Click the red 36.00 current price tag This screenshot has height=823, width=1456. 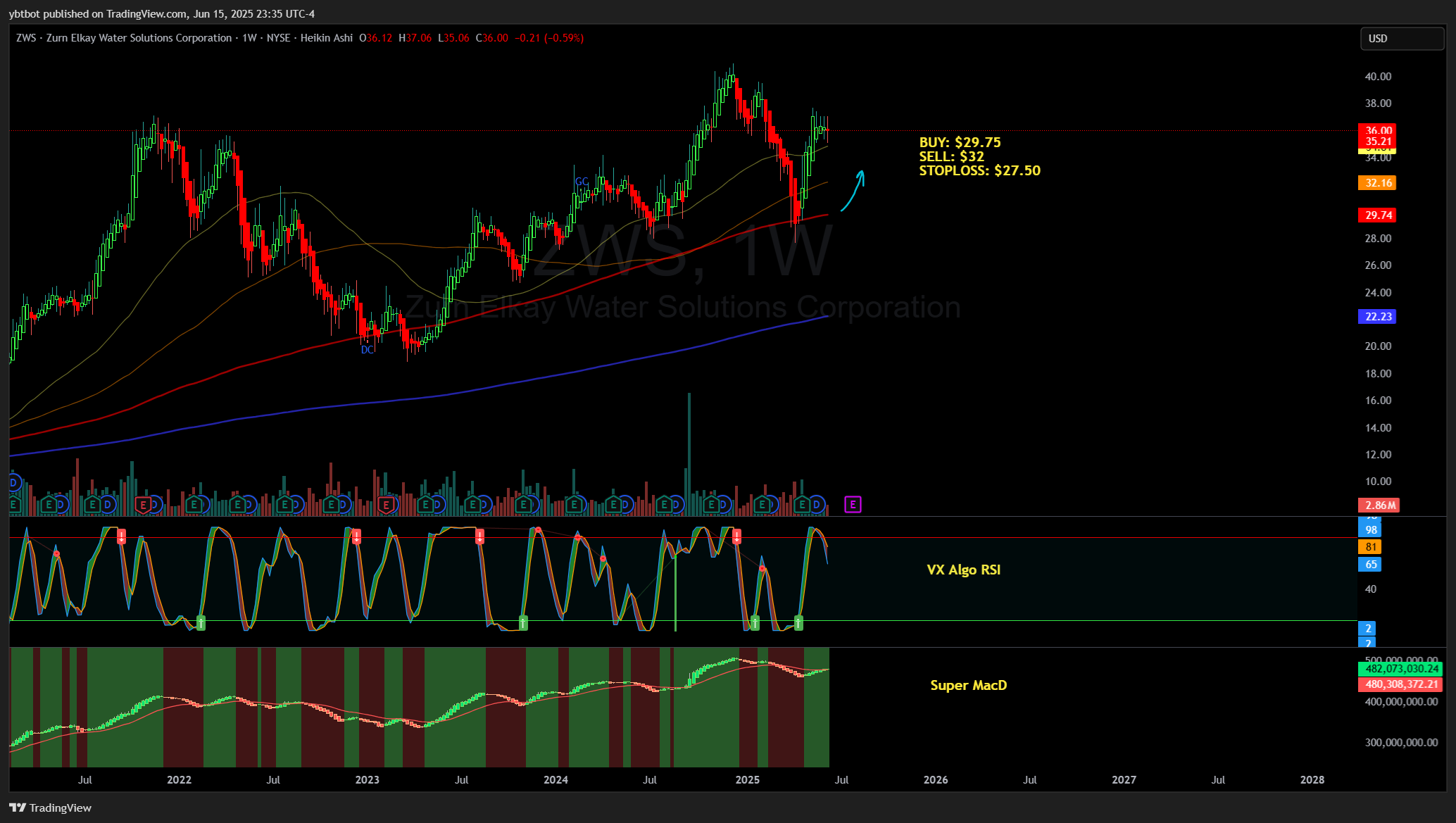1377,130
